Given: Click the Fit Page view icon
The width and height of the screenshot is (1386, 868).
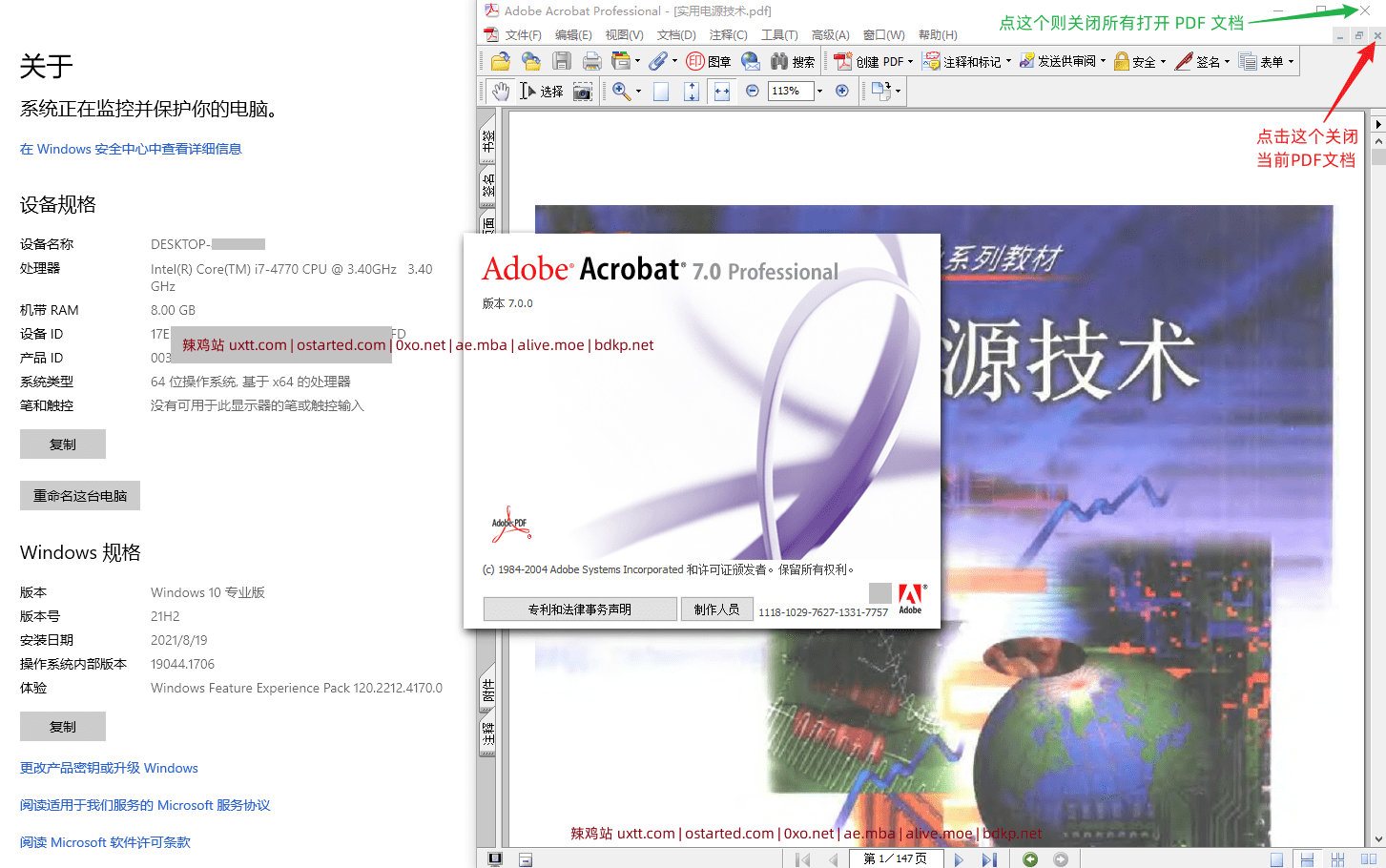Looking at the screenshot, I should (693, 91).
